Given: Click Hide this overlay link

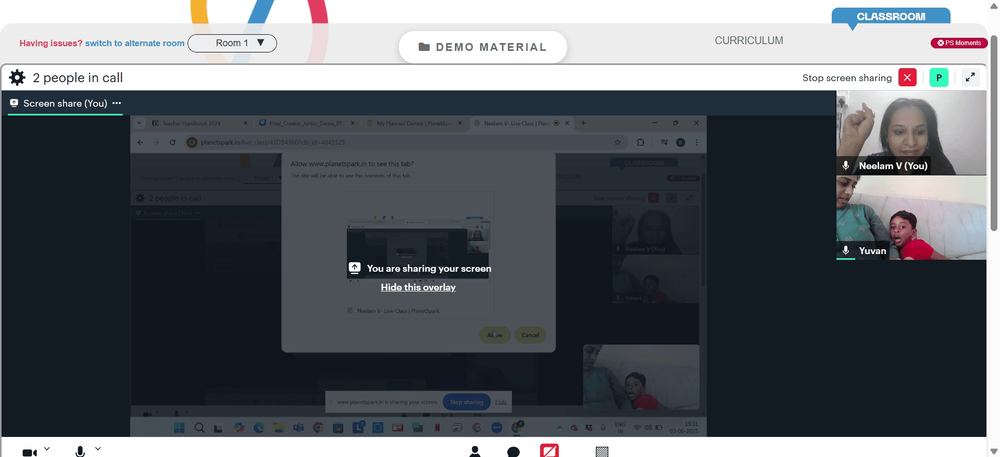Looking at the screenshot, I should (x=418, y=287).
